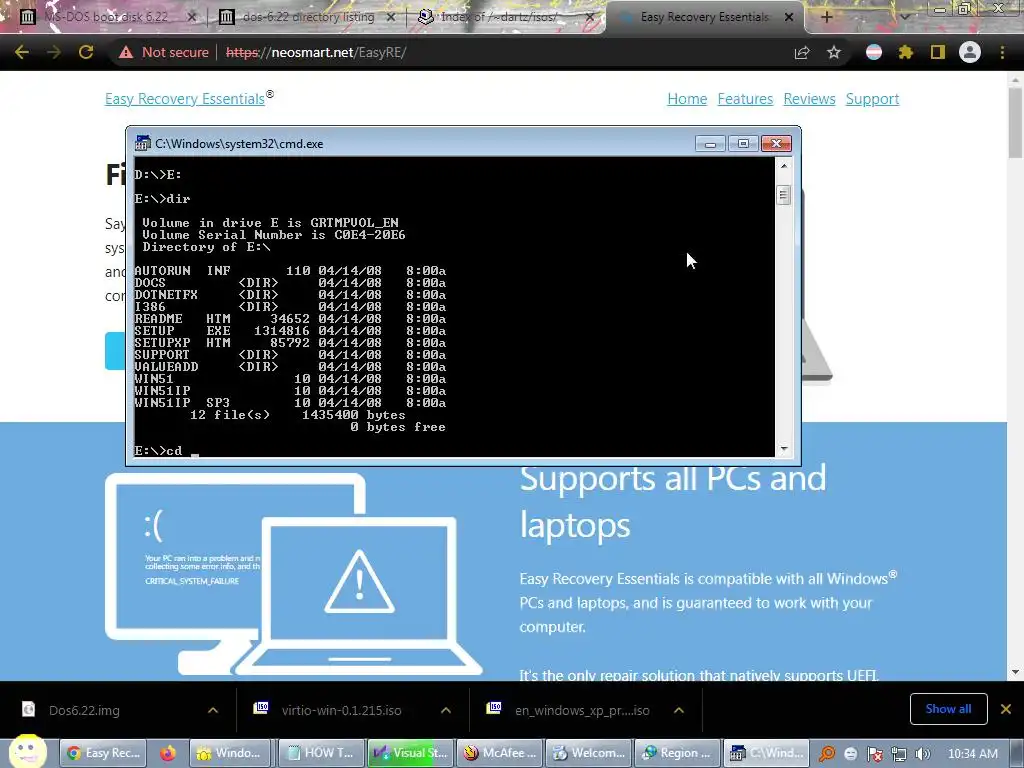Close the Index of /~dartz/isos/ tab
1024x768 pixels.
(590, 17)
